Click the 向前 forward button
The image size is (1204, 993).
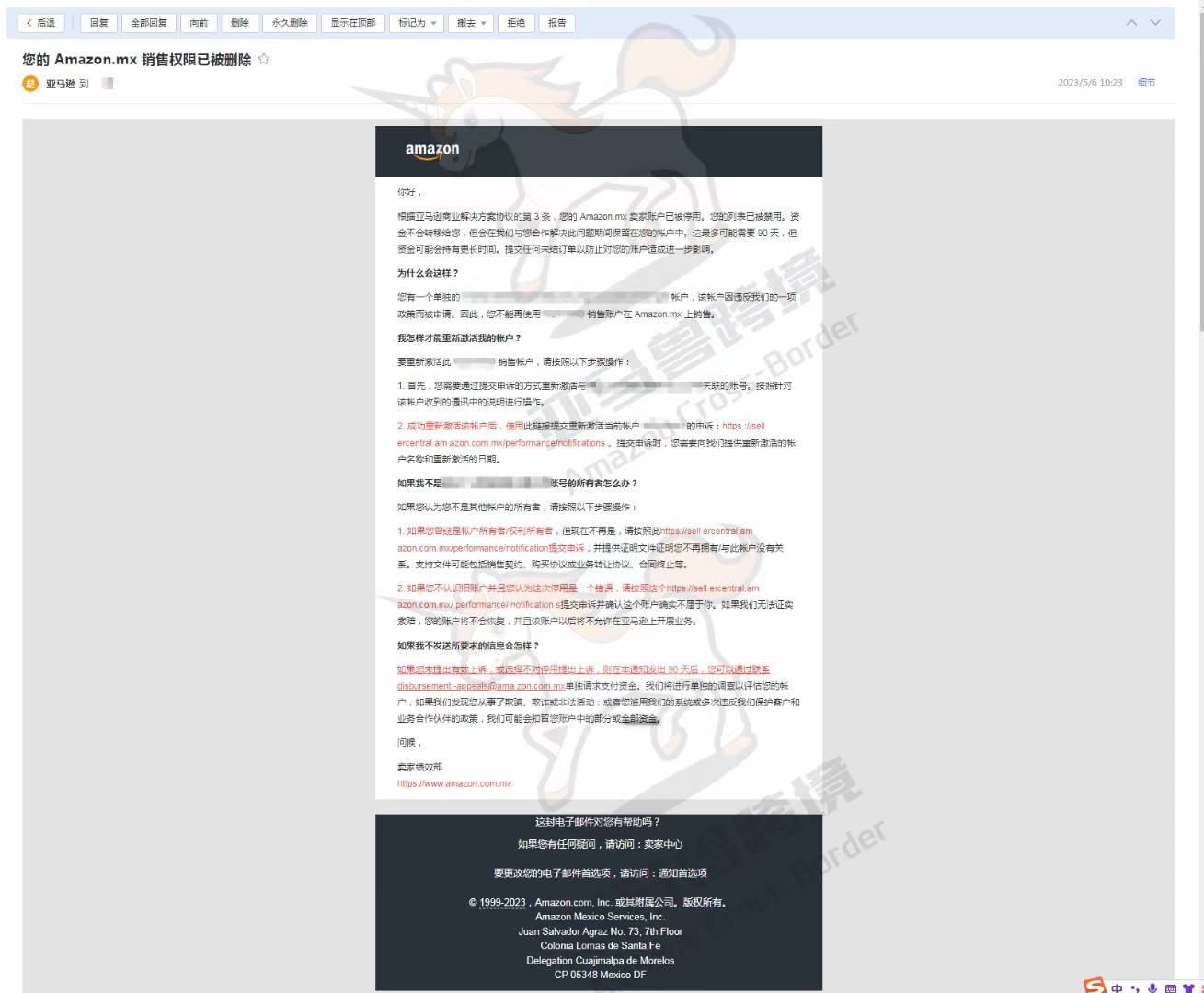pyautogui.click(x=199, y=23)
